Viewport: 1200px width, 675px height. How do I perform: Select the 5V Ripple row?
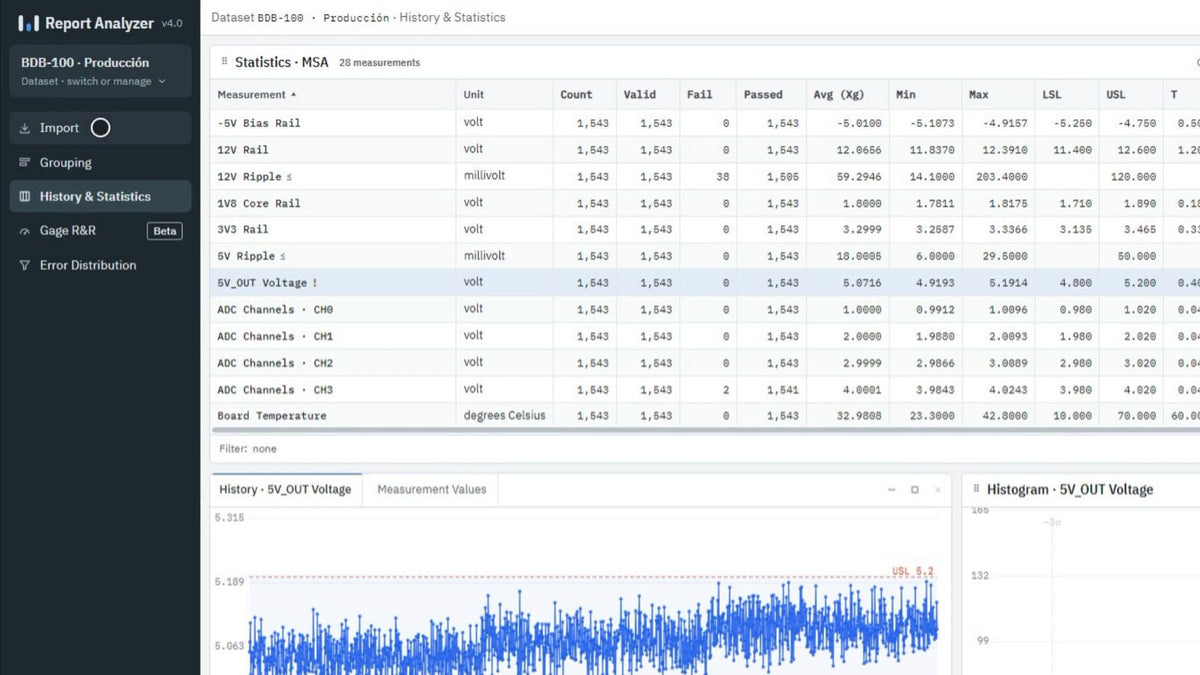click(705, 256)
